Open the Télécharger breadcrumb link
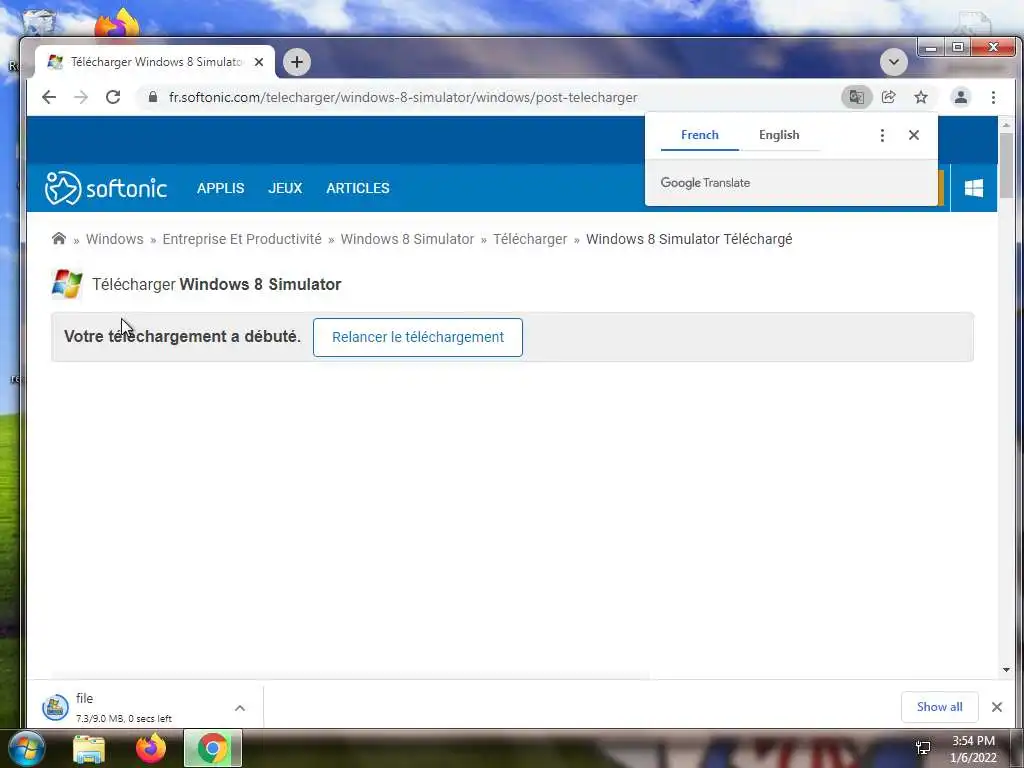This screenshot has height=768, width=1024. click(x=530, y=239)
